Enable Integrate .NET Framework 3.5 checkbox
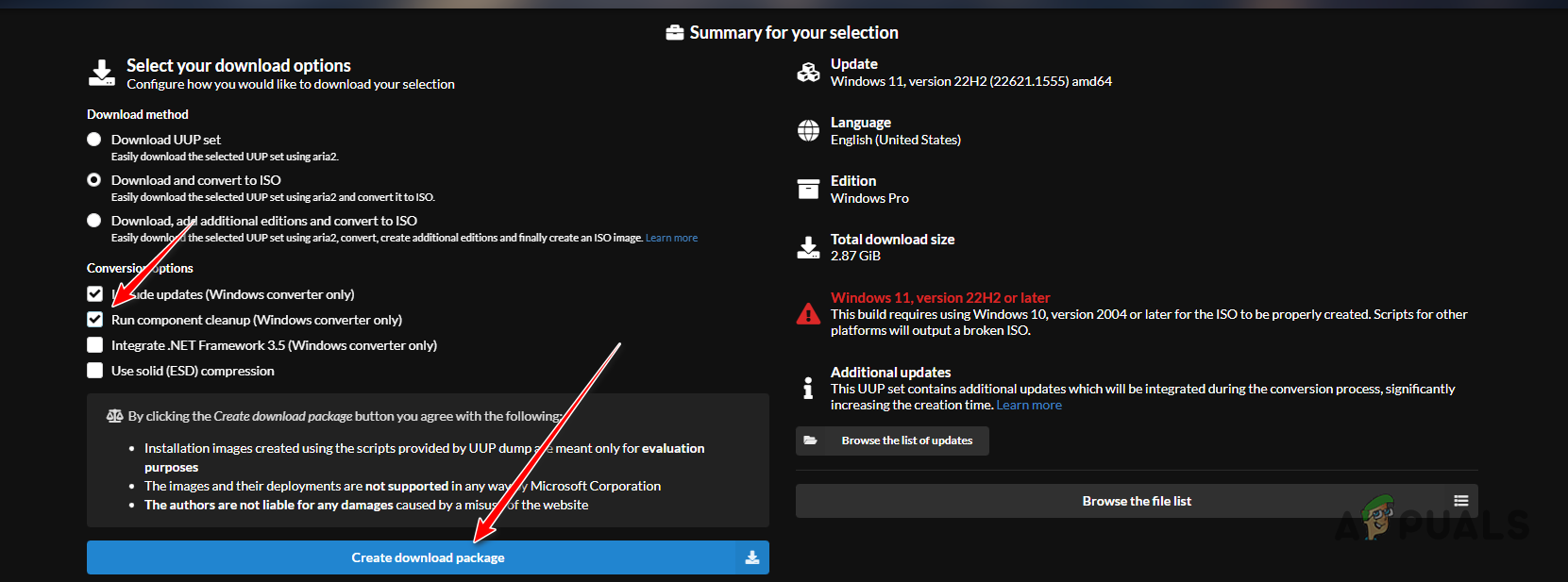 coord(94,345)
